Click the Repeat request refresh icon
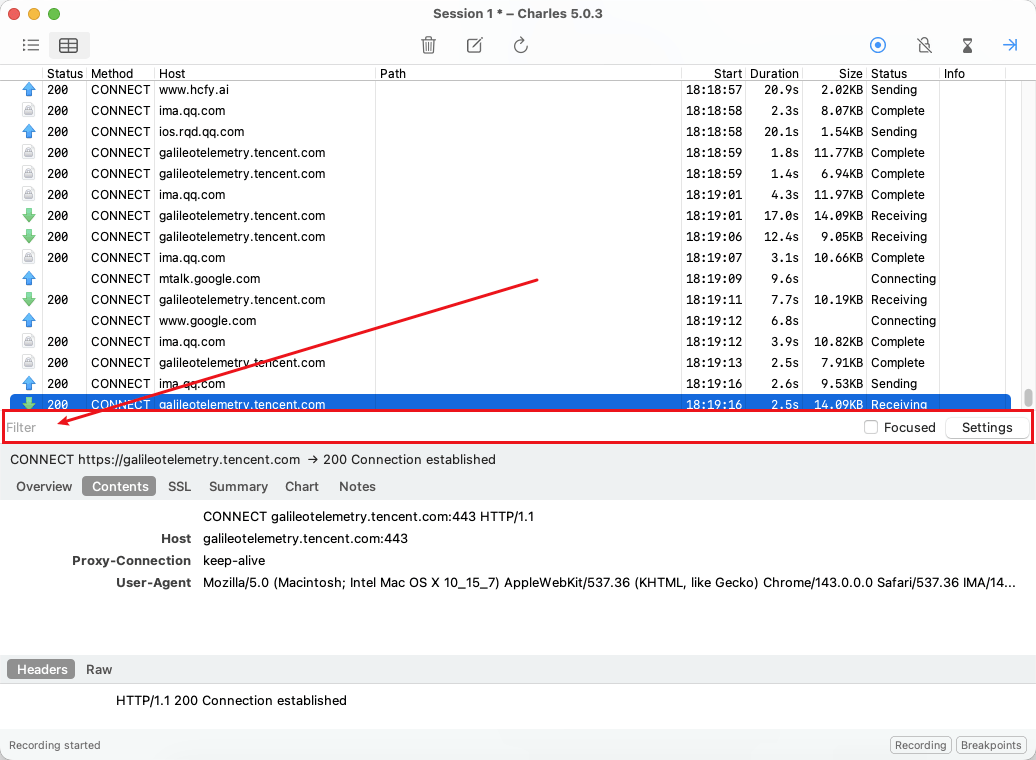 point(520,45)
